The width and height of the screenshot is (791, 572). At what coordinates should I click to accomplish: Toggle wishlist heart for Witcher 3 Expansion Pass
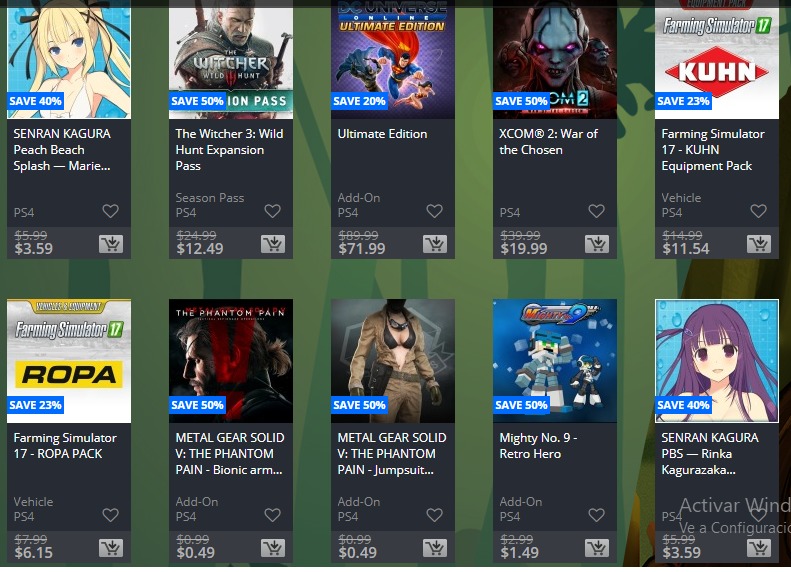[272, 211]
